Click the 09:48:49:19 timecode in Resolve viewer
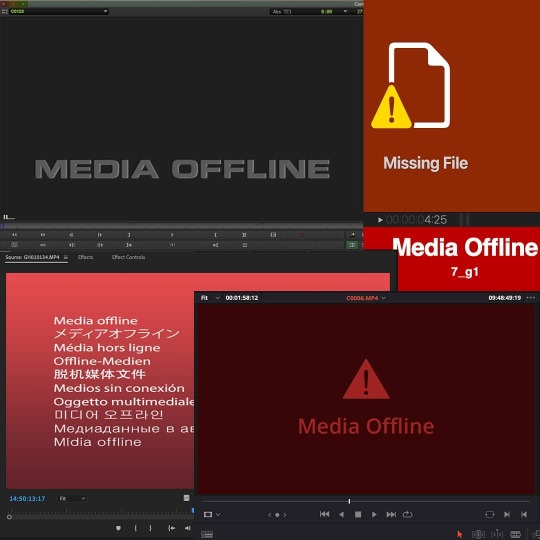 505,298
